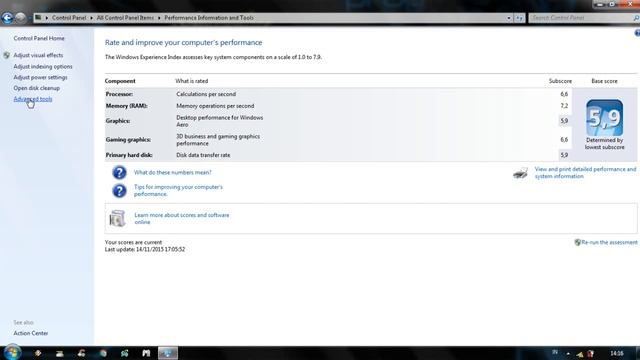
Task: Open Control Panel Home
Action: (x=39, y=38)
